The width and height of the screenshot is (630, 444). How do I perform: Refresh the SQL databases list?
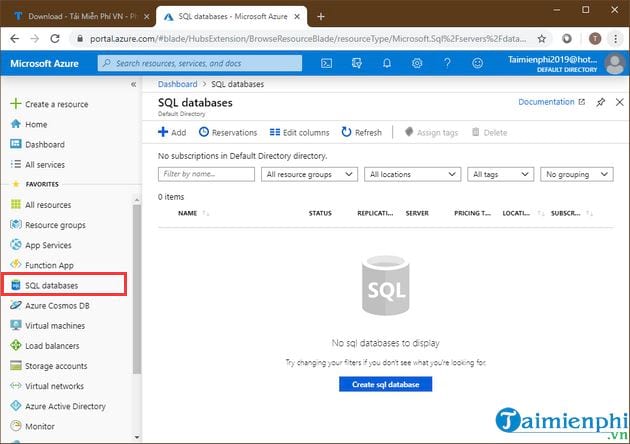coord(362,132)
